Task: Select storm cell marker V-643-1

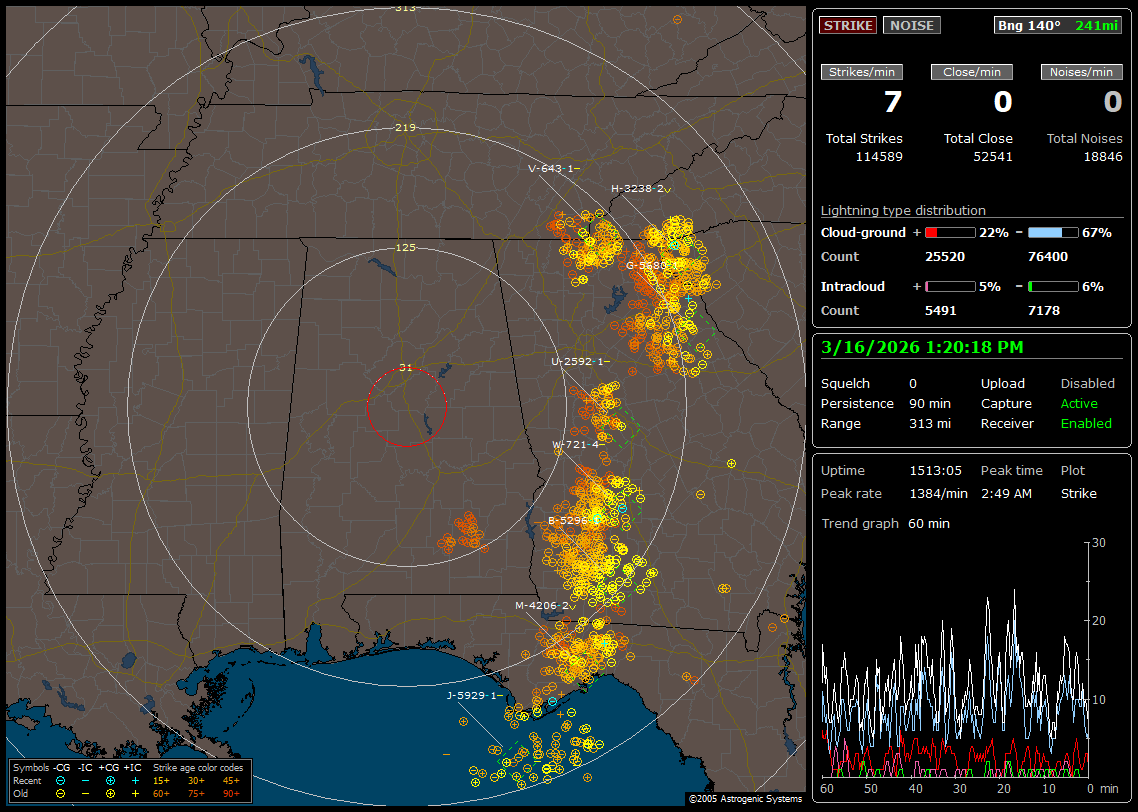Action: click(553, 169)
